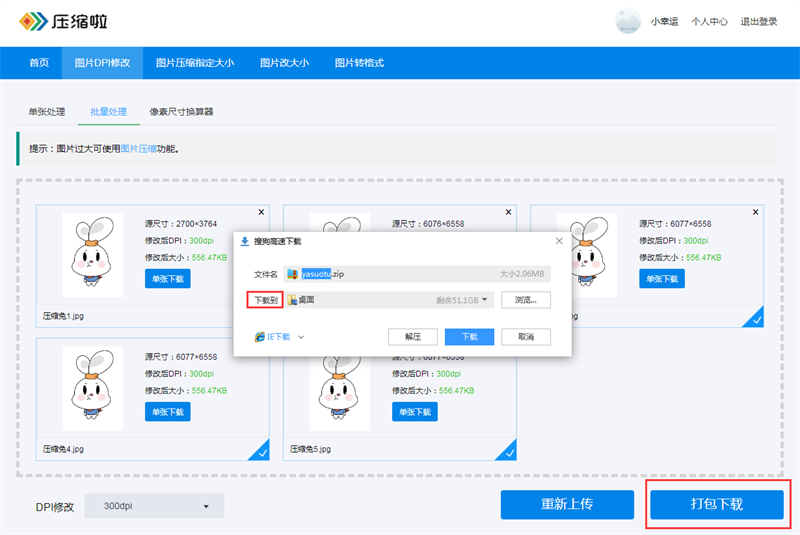Click rabbit thumbnail of 压缩兔5.jpg
Screen dimensions: 800x535
[340, 393]
